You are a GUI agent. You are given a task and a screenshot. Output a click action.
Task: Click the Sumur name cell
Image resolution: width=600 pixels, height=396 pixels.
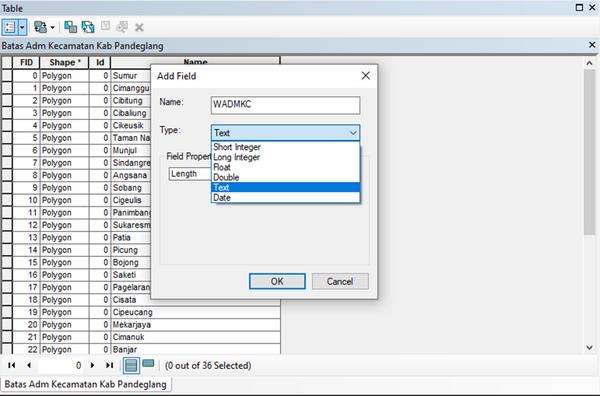131,76
